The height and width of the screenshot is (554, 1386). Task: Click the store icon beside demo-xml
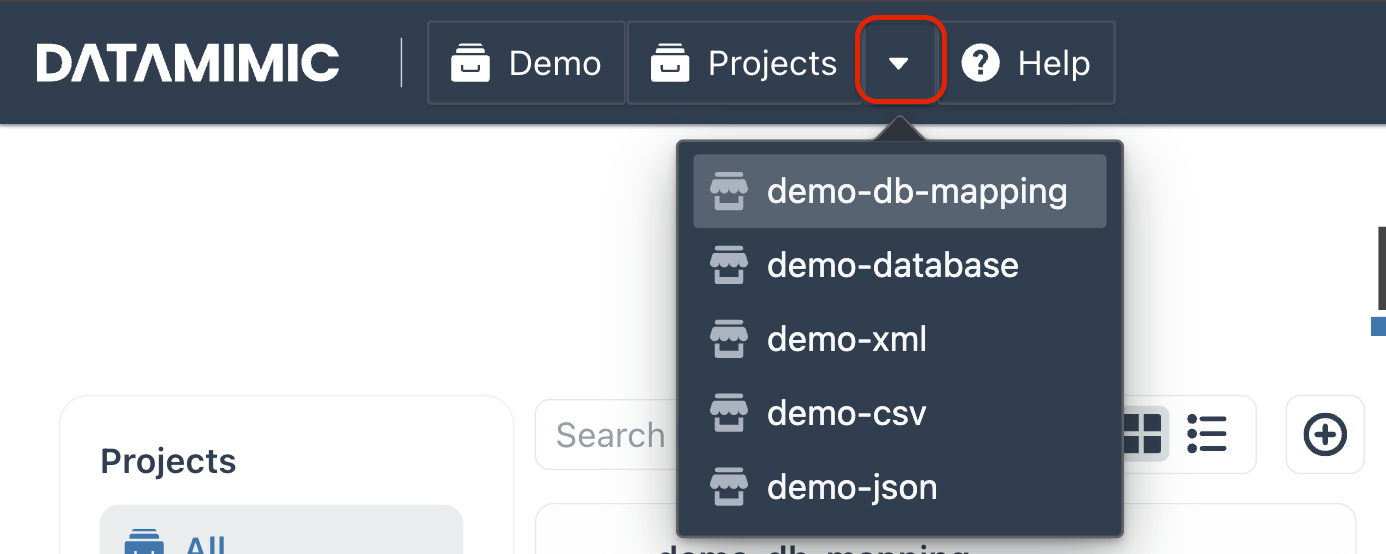tap(729, 339)
